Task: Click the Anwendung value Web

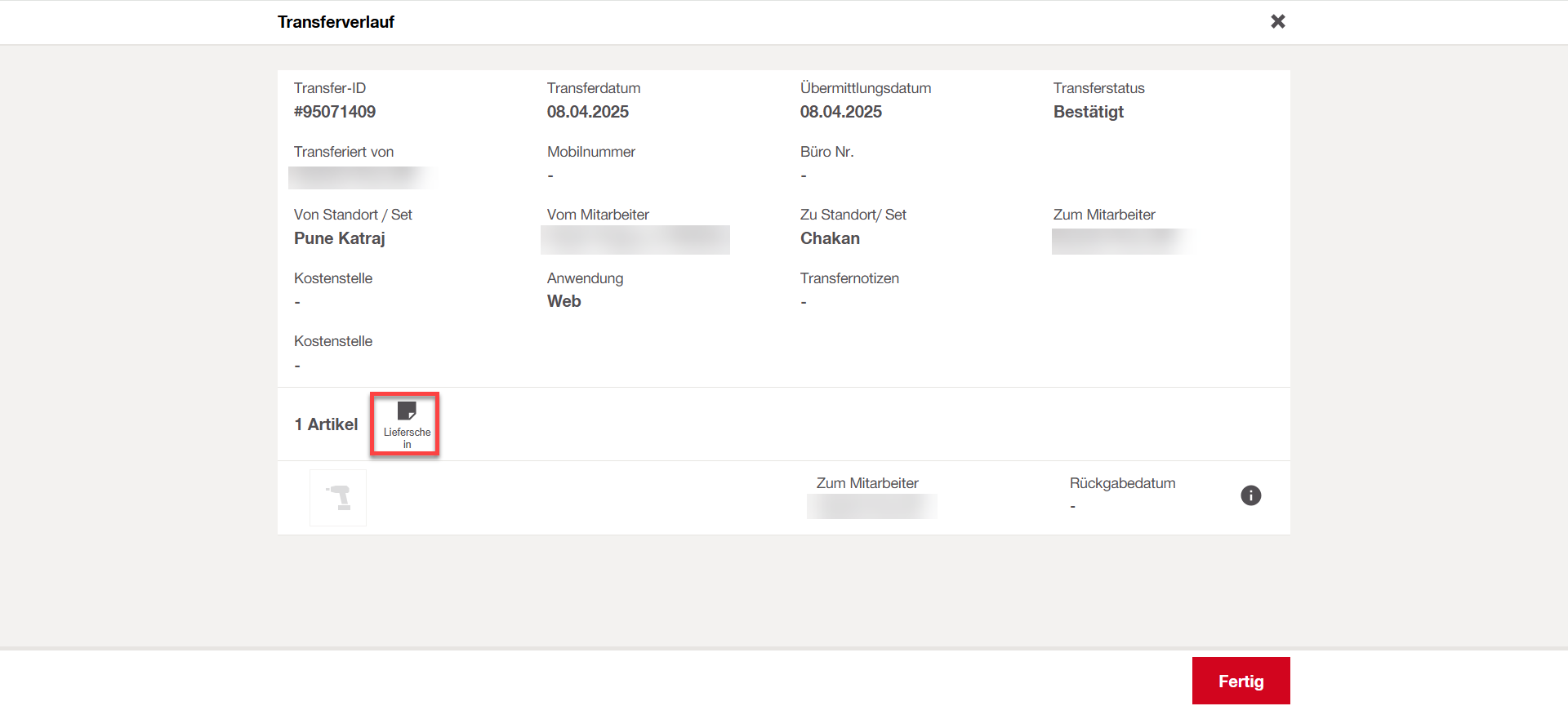Action: [563, 301]
